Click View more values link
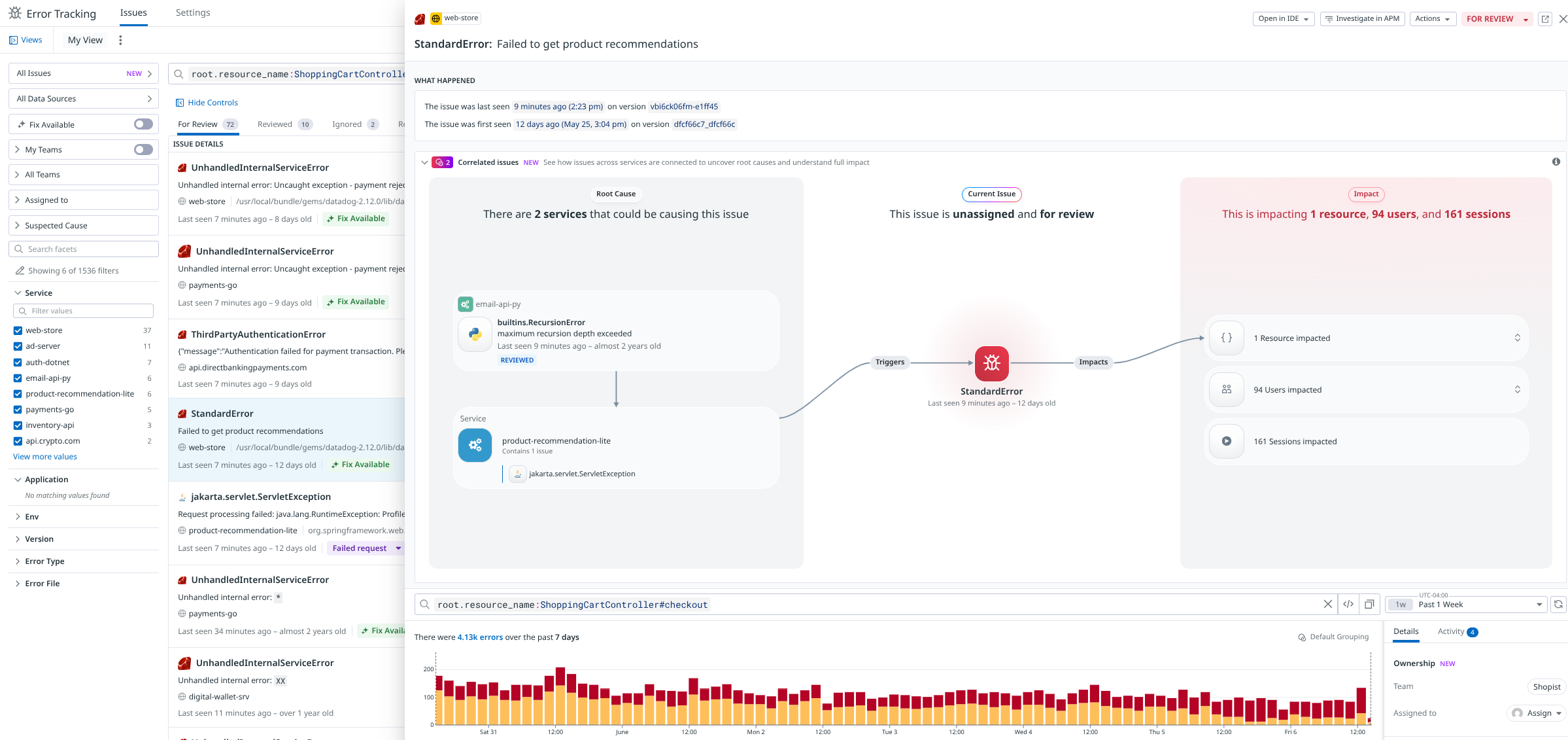Viewport: 1568px width, 740px height. (x=45, y=457)
